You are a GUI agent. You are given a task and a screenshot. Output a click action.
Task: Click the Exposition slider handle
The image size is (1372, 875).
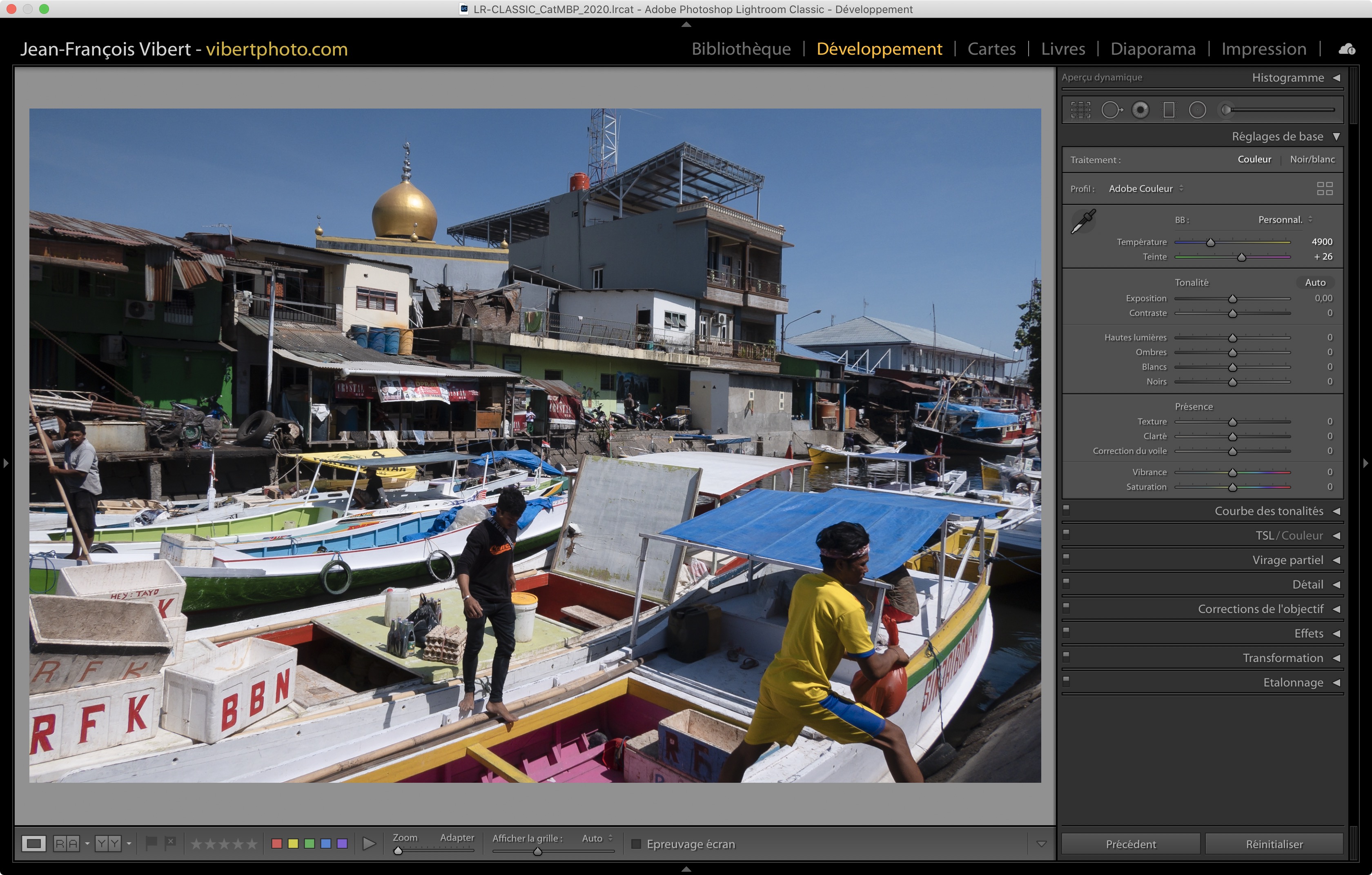click(x=1232, y=299)
